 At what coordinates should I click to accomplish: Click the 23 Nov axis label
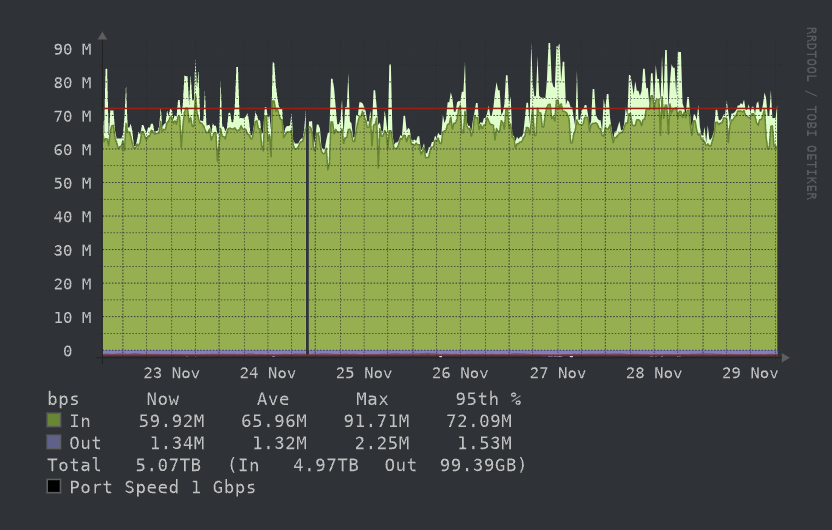[x=171, y=373]
